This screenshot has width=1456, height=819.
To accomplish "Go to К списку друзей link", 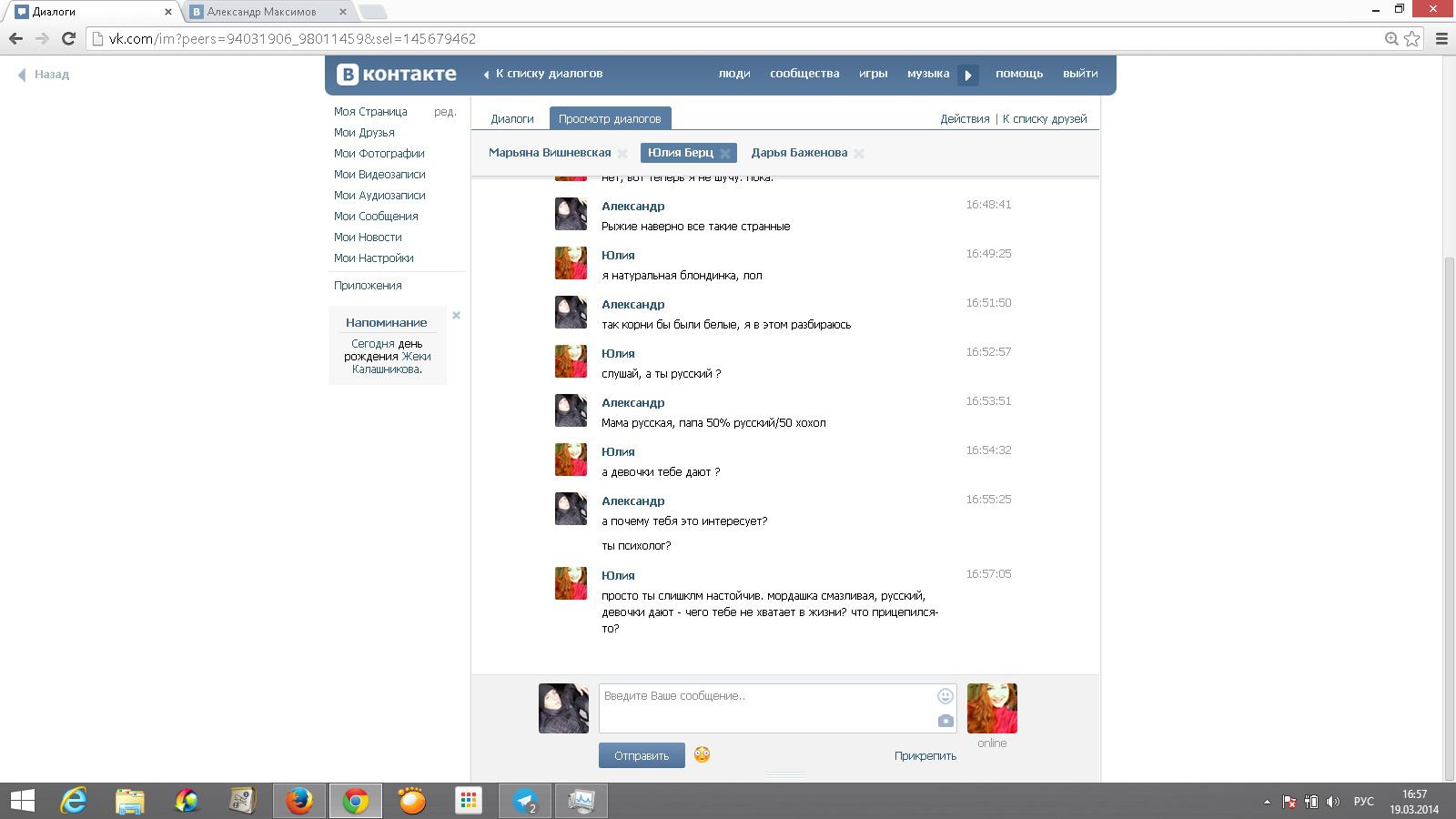I will [x=1045, y=119].
